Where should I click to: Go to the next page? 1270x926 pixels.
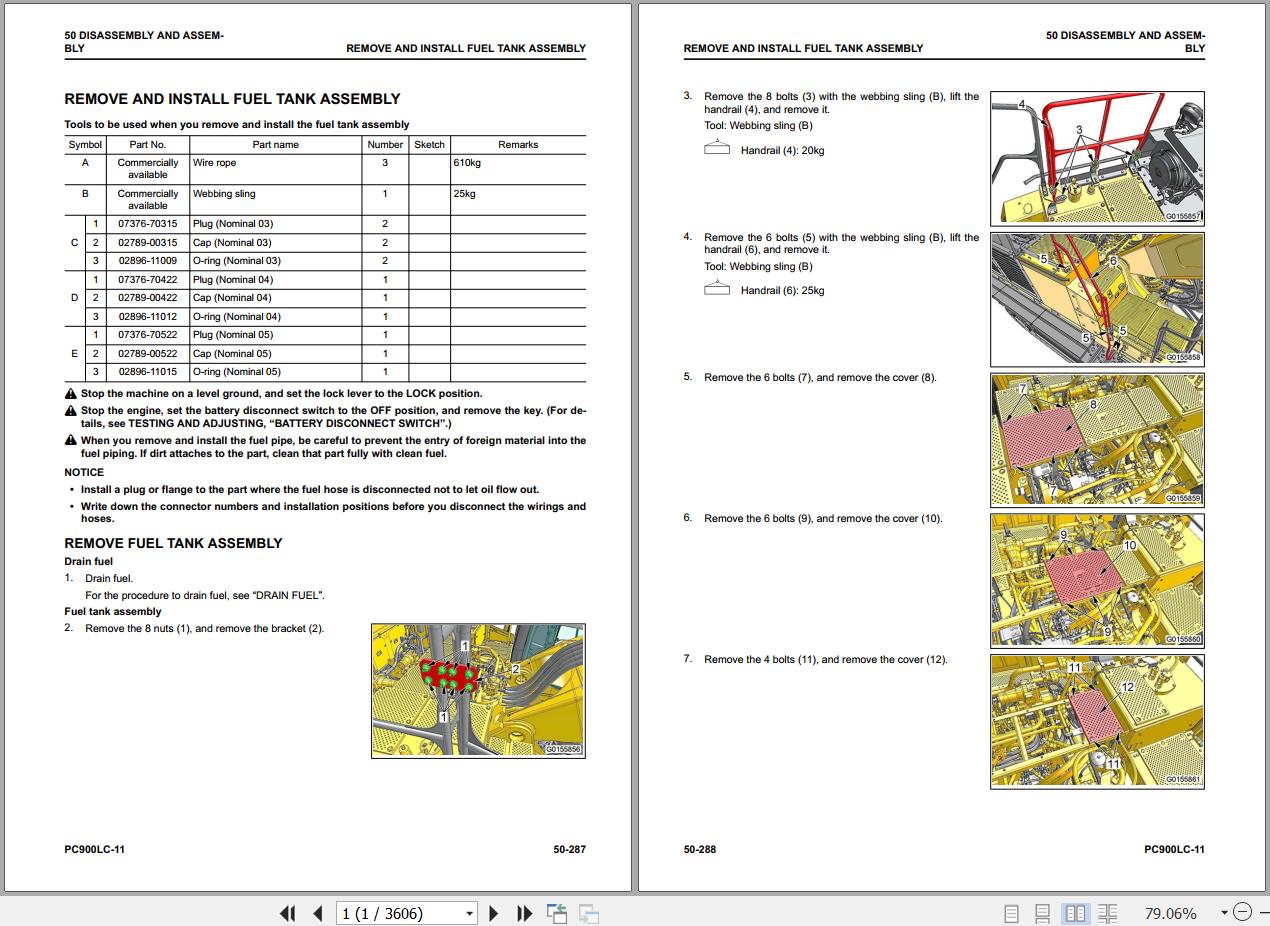494,913
